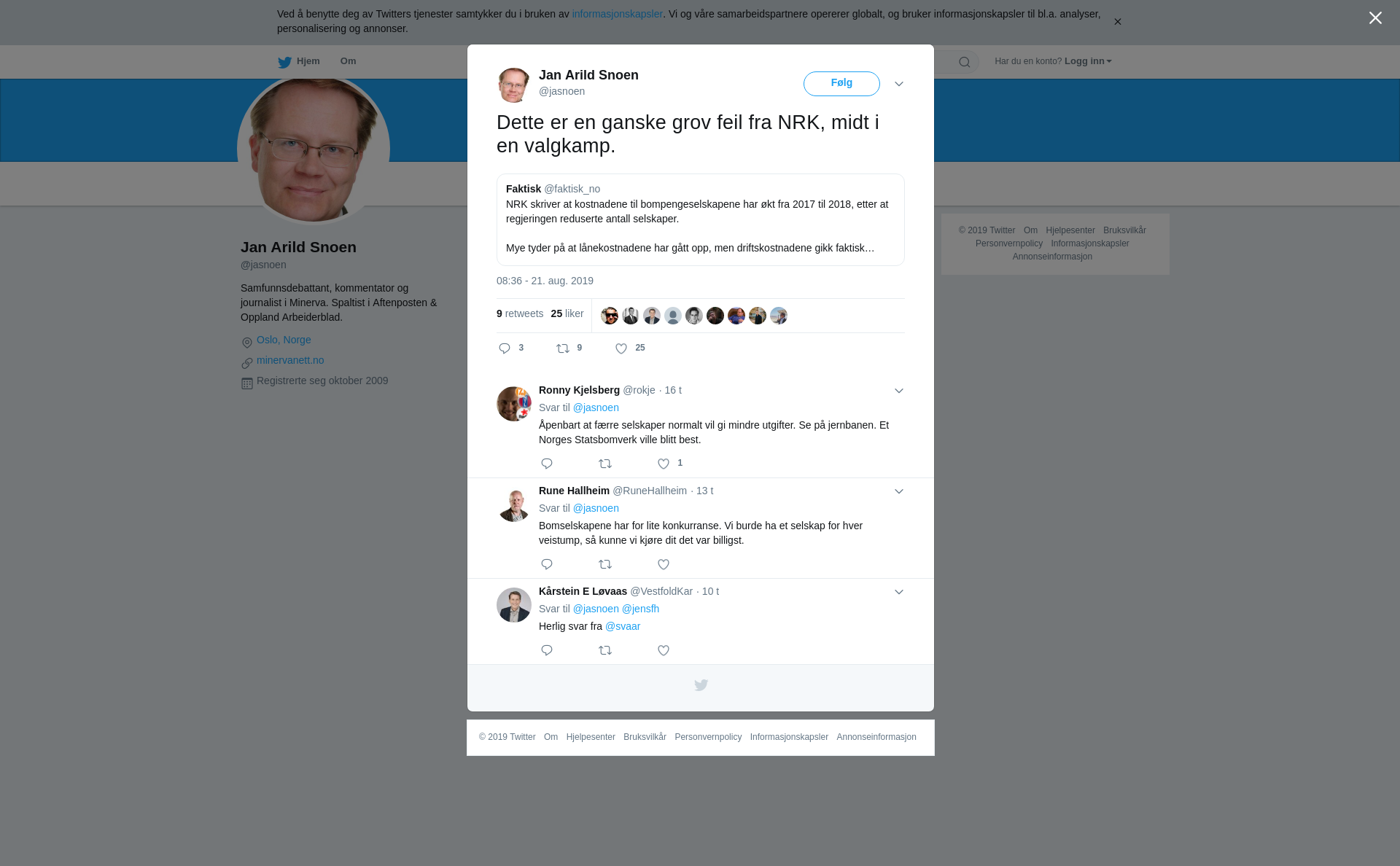Close the tweet overlay with the X
Screen dimensions: 1400x866
[1375, 18]
